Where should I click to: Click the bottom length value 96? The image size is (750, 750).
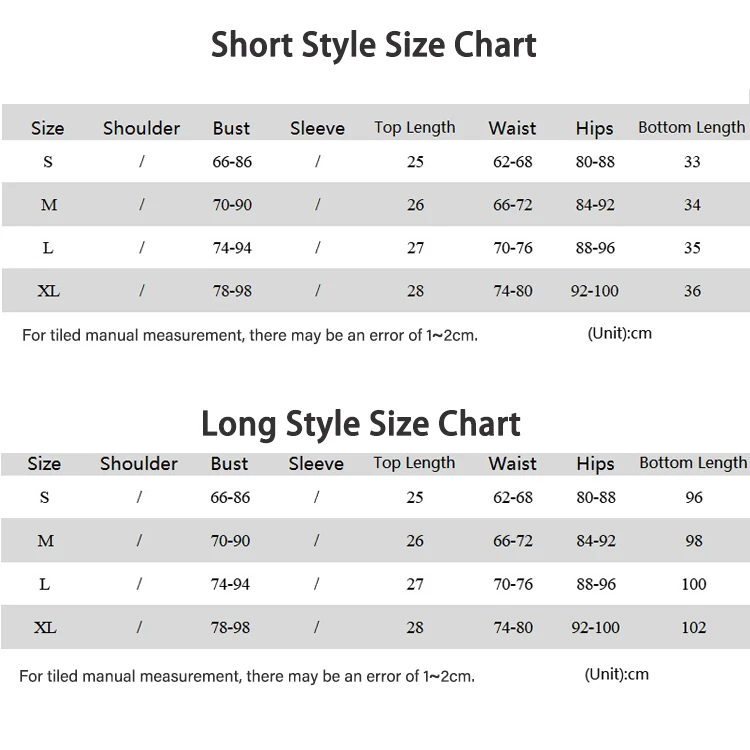point(694,497)
